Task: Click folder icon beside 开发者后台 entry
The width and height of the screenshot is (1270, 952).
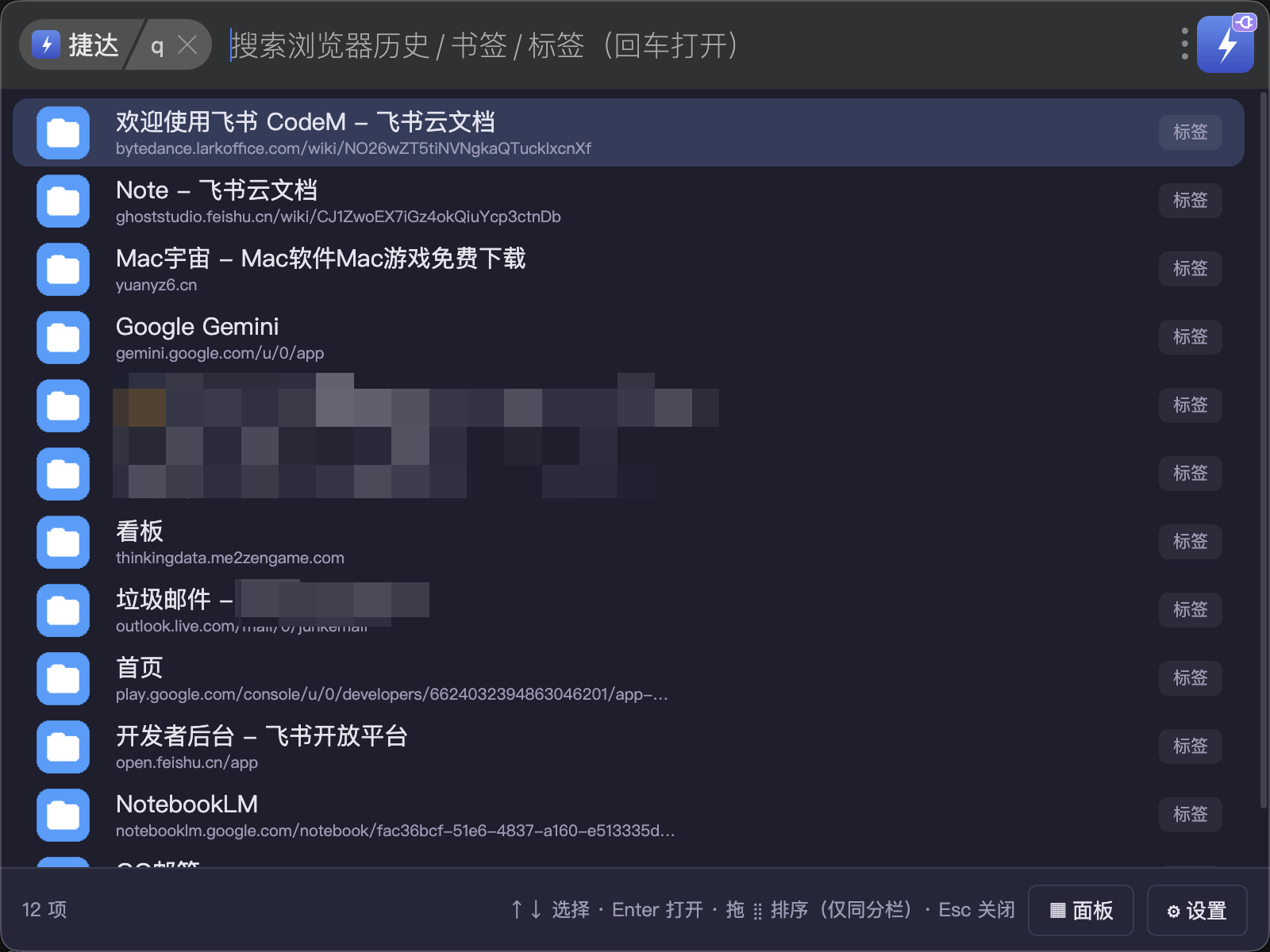Action: point(63,747)
